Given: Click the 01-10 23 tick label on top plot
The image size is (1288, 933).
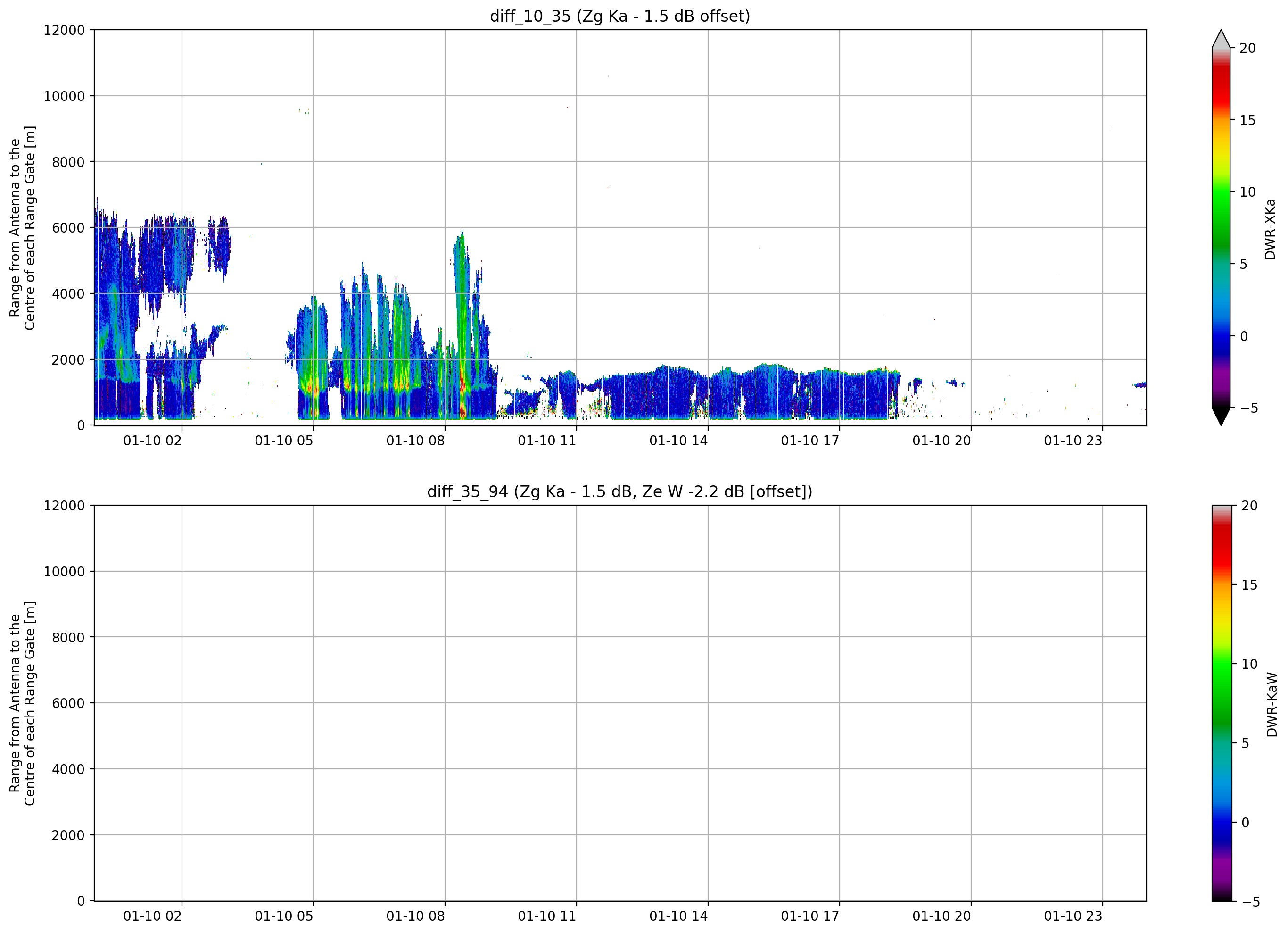Looking at the screenshot, I should pyautogui.click(x=1073, y=441).
